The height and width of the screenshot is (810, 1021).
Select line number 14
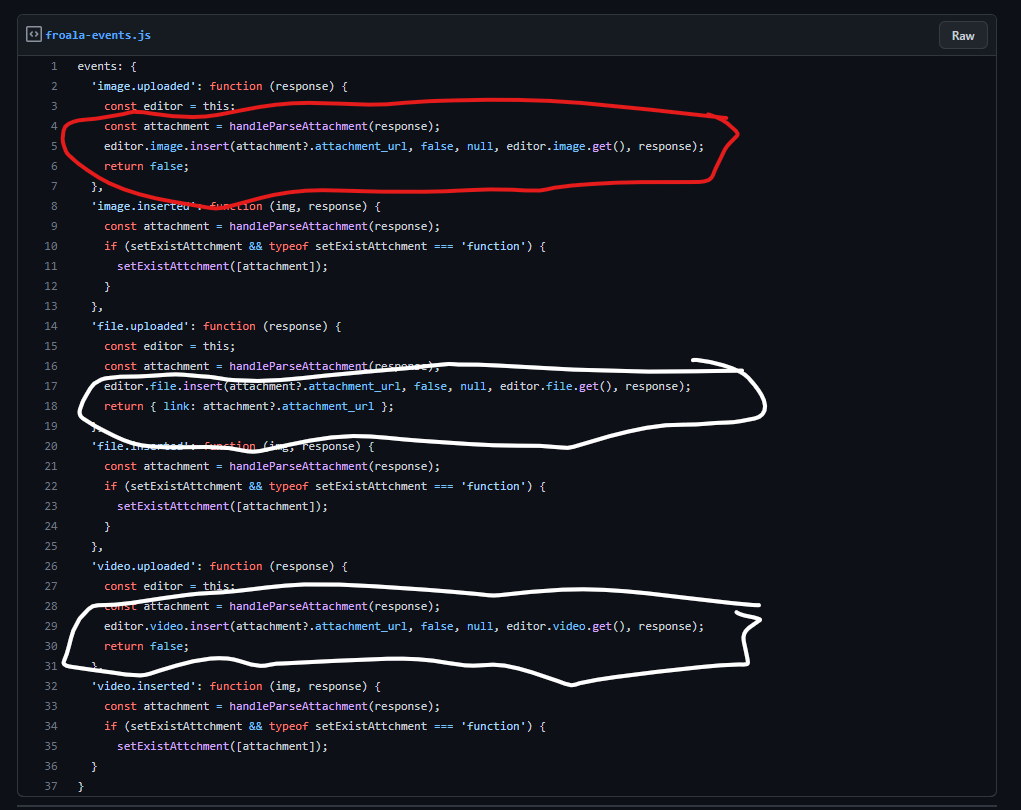(51, 326)
